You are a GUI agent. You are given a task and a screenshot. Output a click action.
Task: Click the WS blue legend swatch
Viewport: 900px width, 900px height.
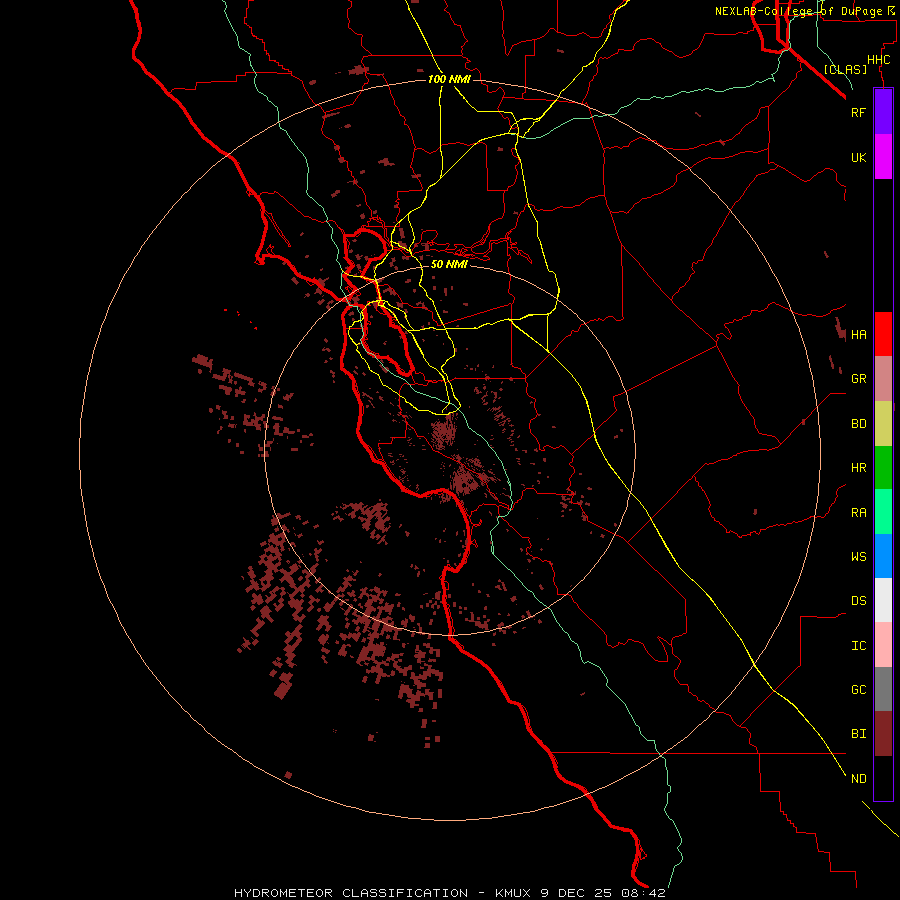click(883, 556)
